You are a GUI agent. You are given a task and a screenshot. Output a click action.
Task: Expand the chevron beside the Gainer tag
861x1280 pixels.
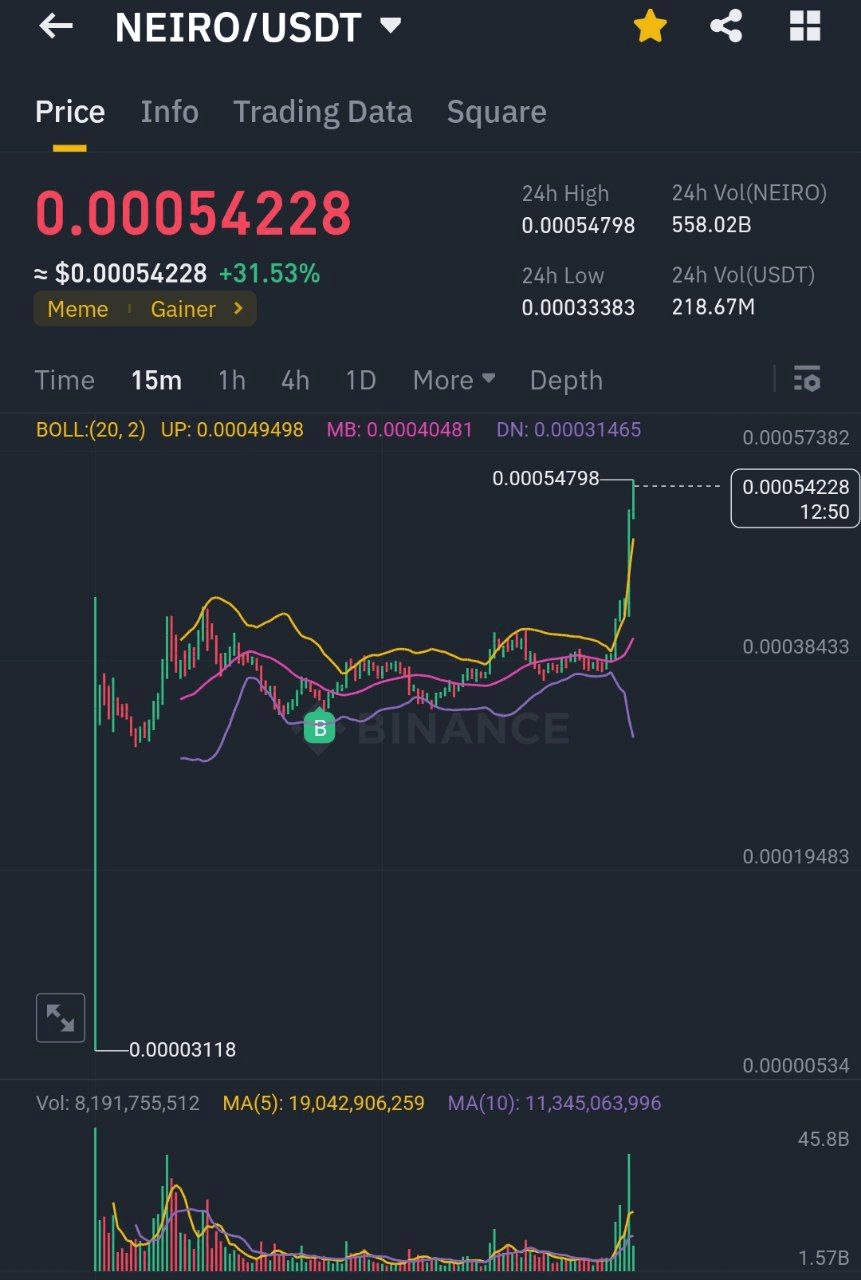pyautogui.click(x=238, y=309)
